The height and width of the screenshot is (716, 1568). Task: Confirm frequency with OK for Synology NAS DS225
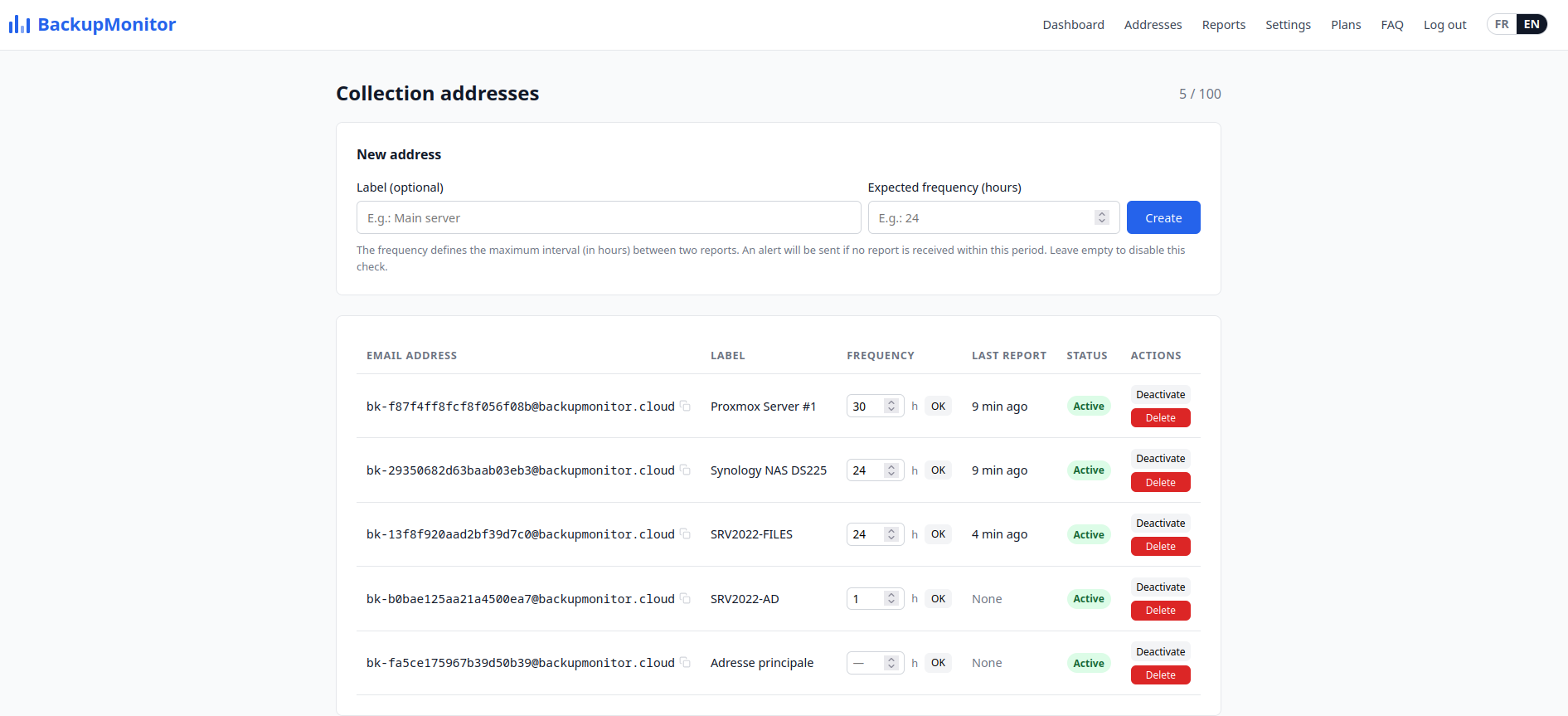pos(938,470)
